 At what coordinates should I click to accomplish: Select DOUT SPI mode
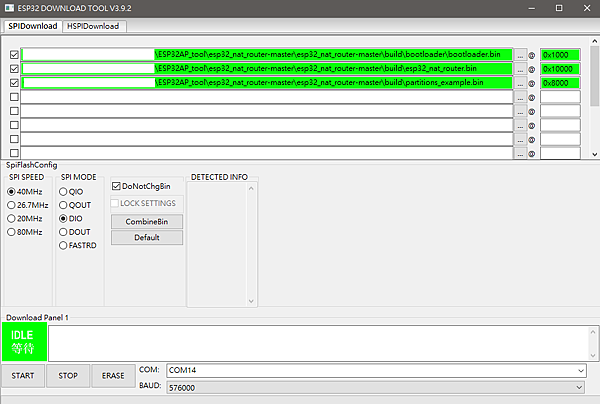point(75,232)
